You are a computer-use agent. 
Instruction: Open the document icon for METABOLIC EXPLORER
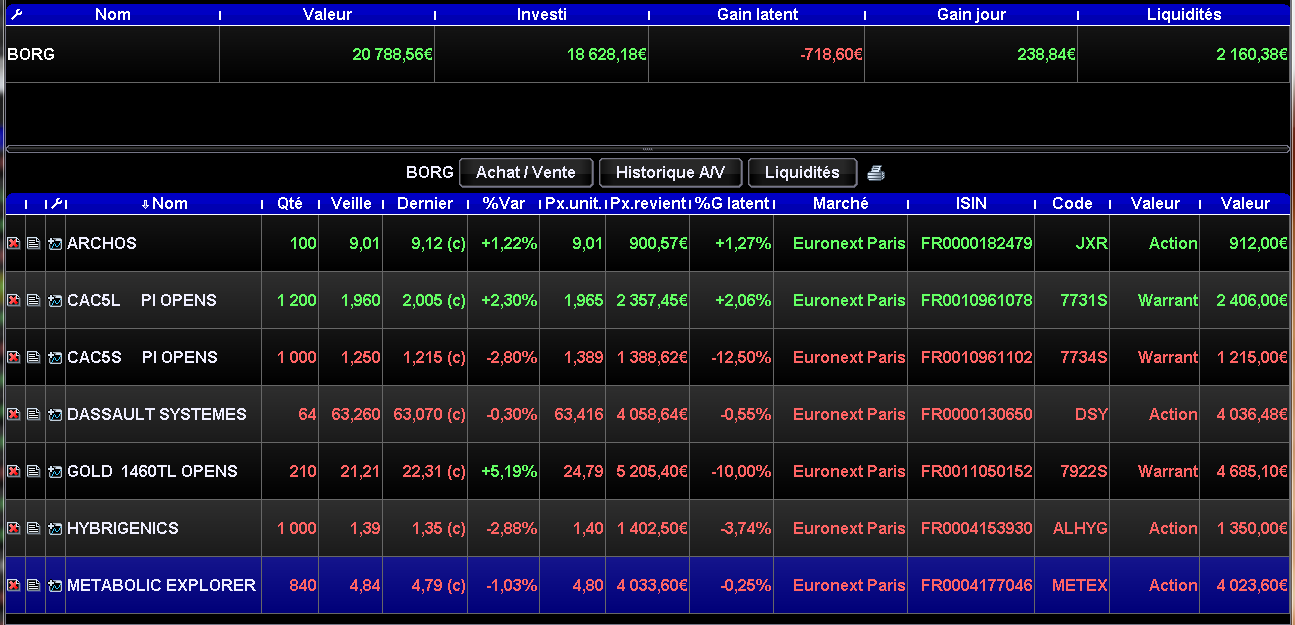click(34, 585)
